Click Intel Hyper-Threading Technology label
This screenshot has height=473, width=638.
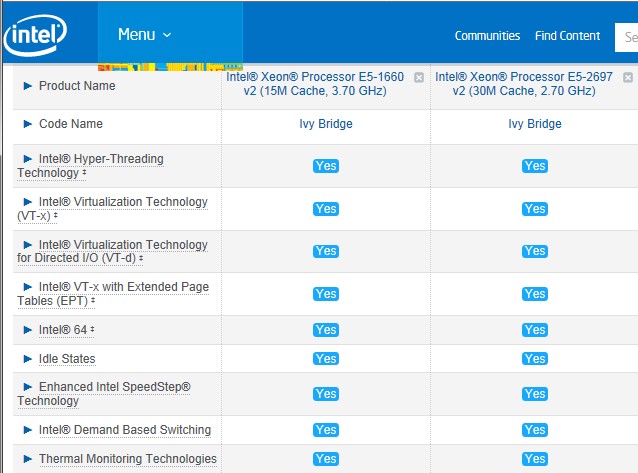click(90, 166)
